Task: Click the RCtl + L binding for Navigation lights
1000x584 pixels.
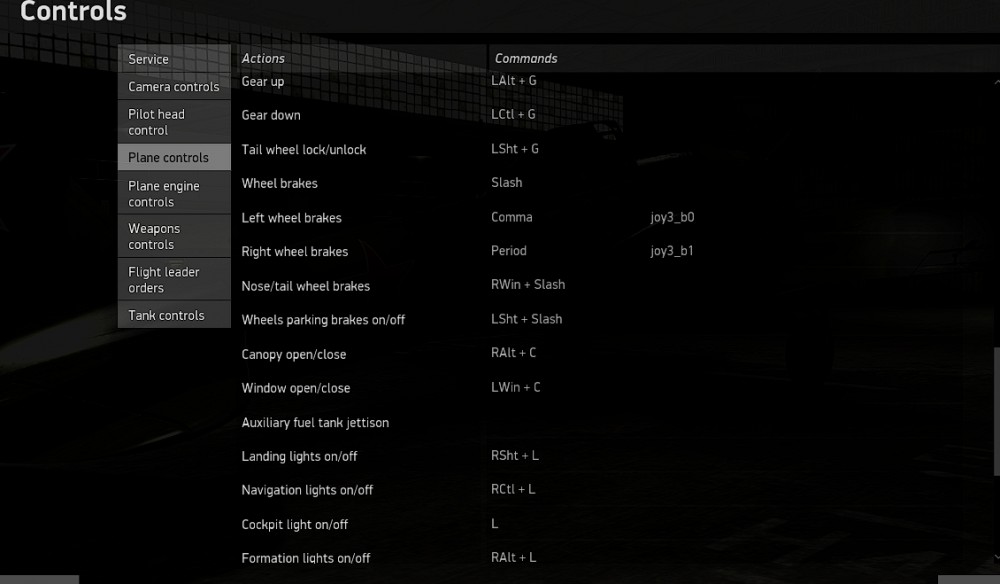Action: (x=512, y=490)
